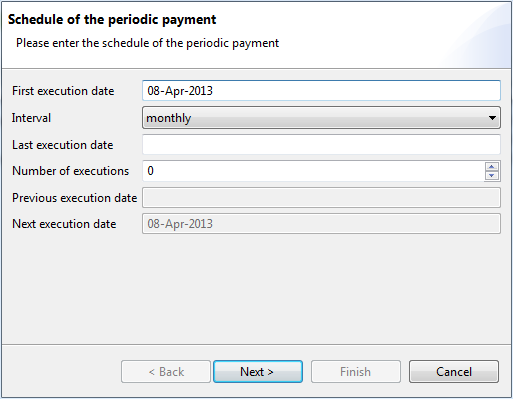
Task: Click the "Last execution date" label
Action: click(x=63, y=145)
